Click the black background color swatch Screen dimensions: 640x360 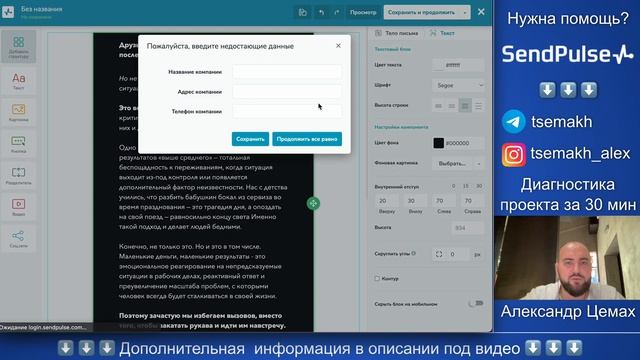[x=439, y=143]
